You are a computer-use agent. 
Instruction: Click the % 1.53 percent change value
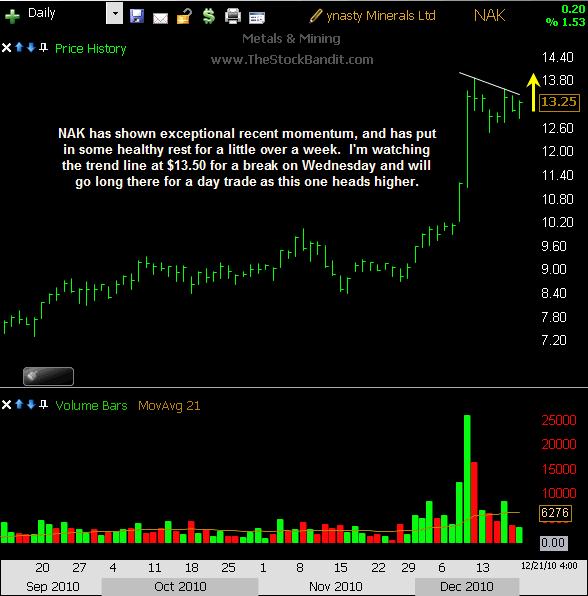point(566,22)
